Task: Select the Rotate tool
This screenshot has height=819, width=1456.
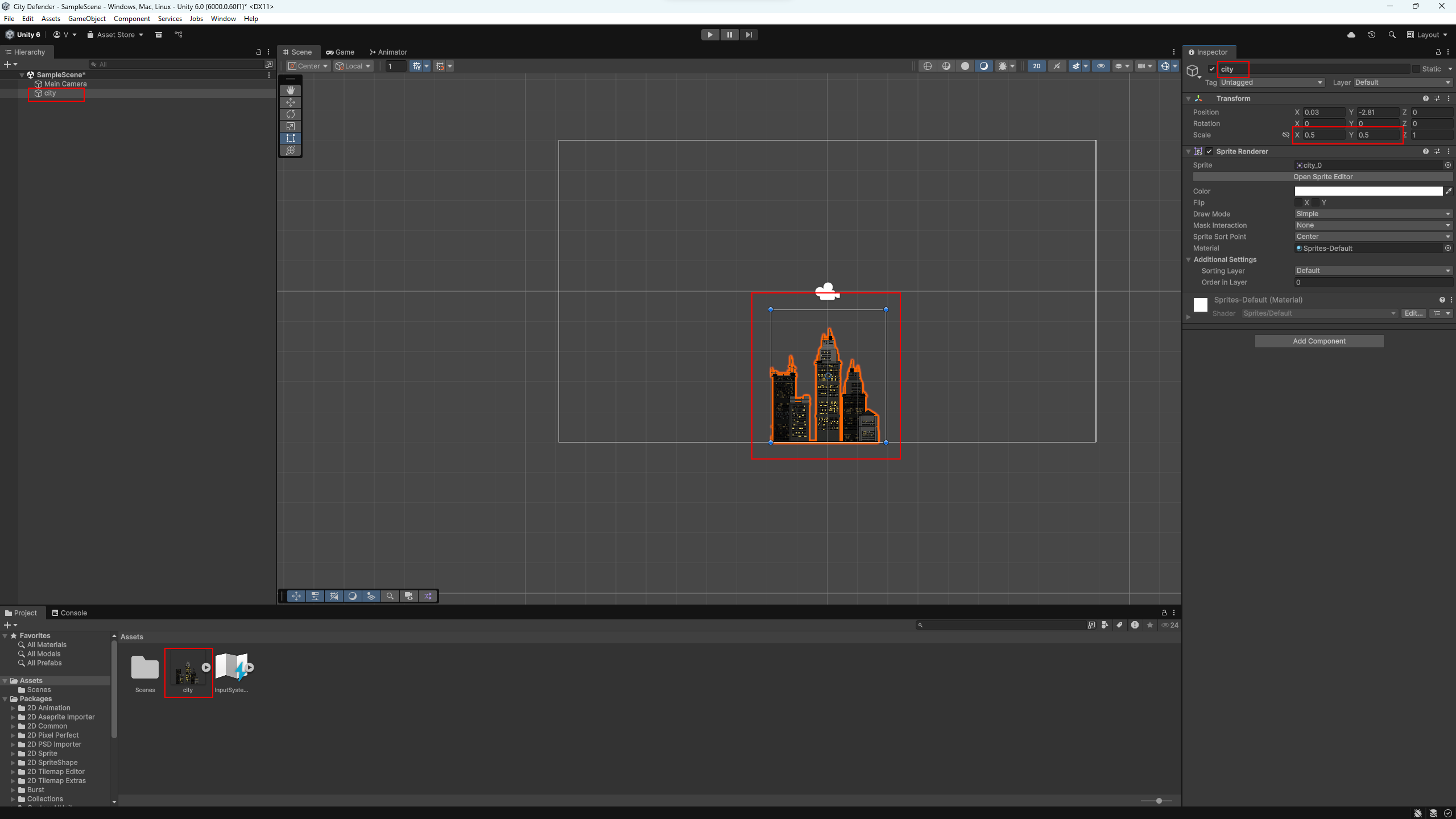Action: [x=291, y=114]
